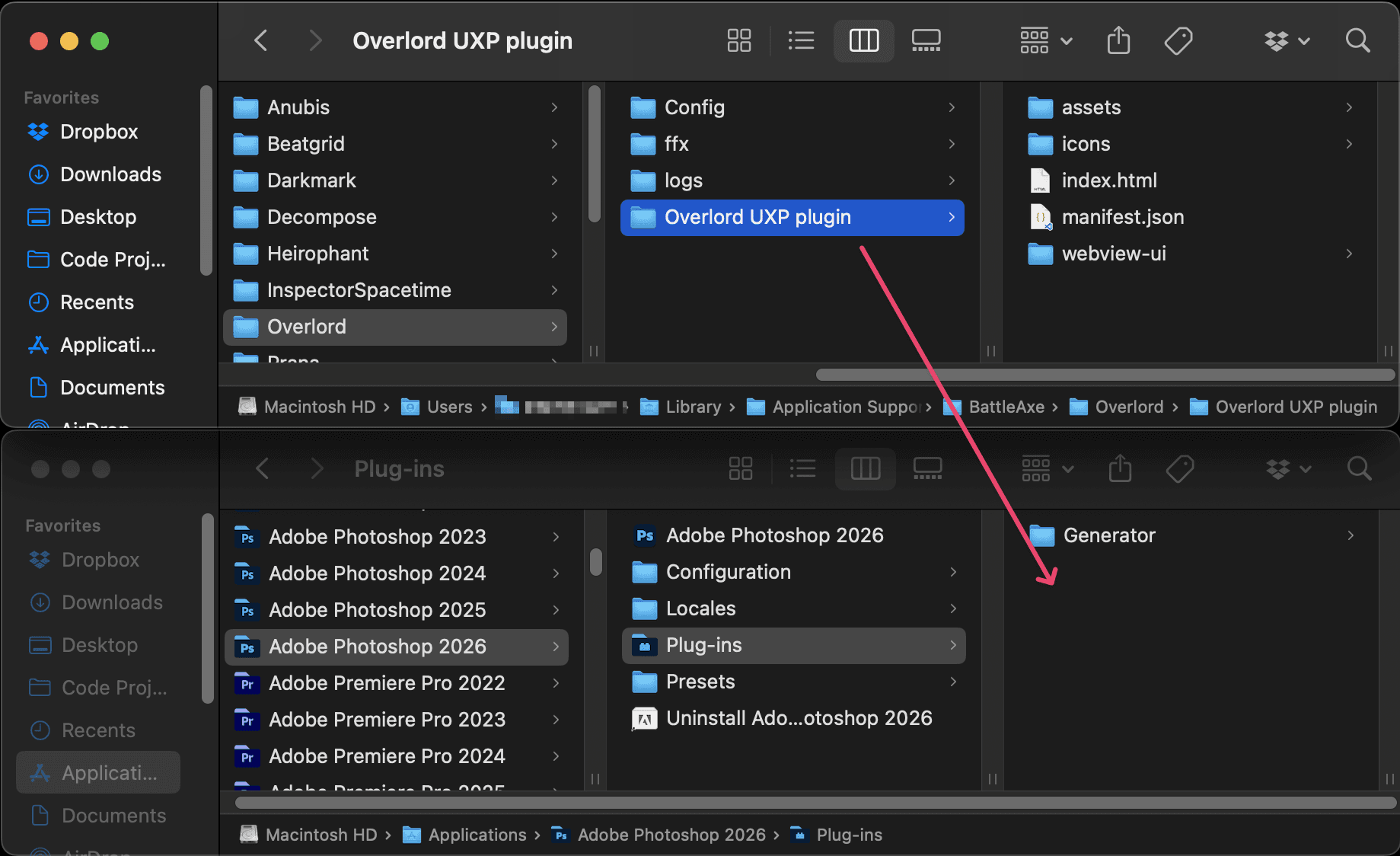Click the back navigation arrow

261,40
